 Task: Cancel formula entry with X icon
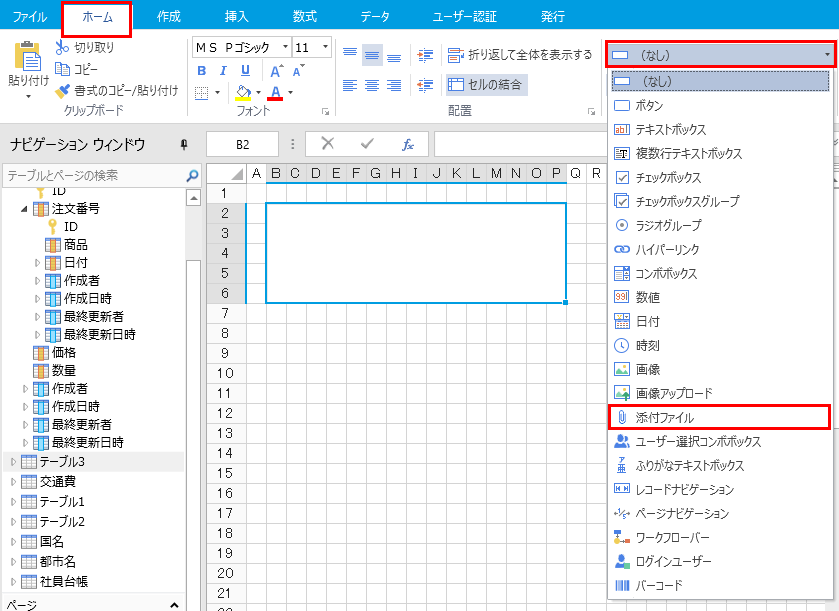(x=327, y=143)
